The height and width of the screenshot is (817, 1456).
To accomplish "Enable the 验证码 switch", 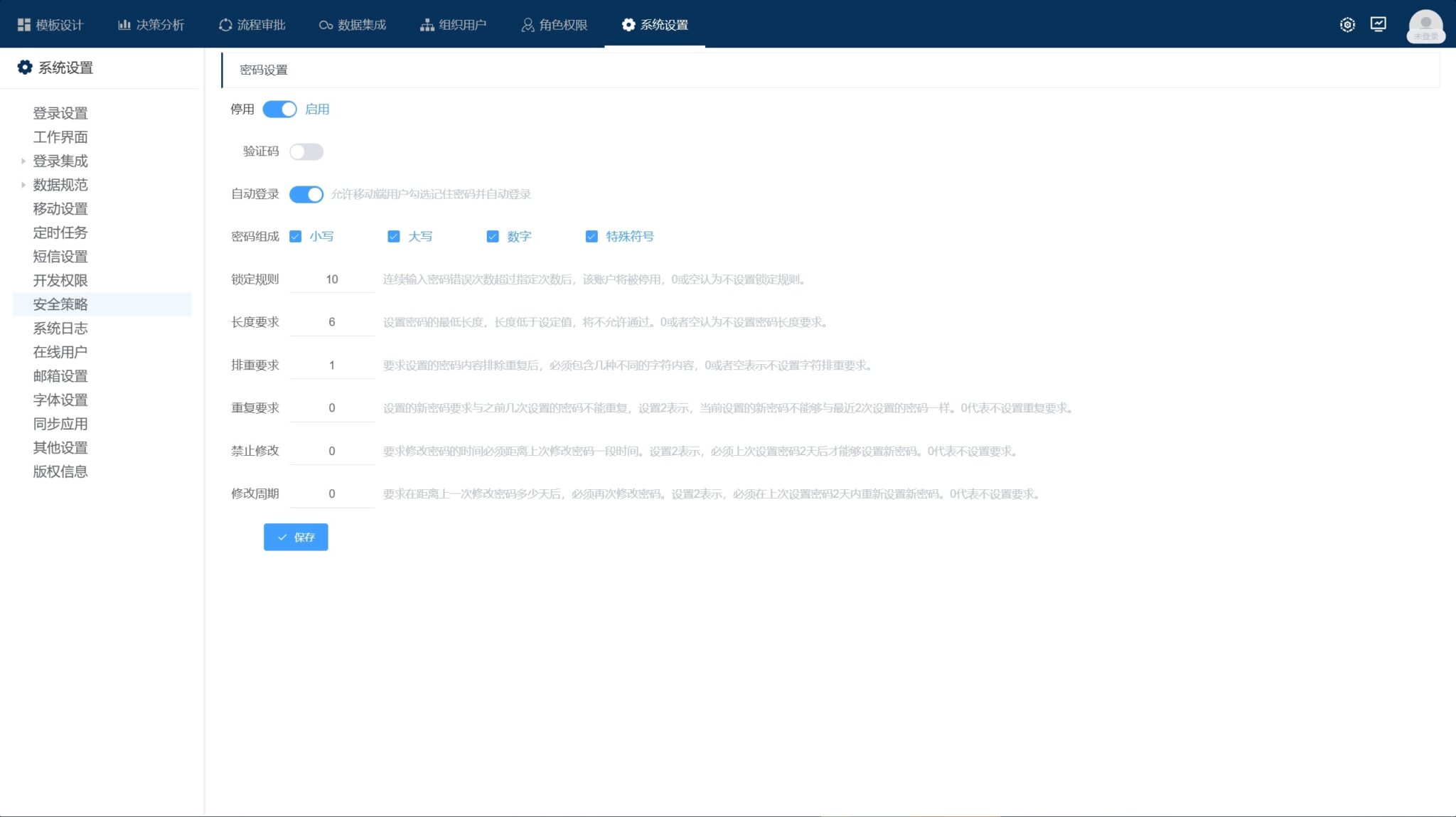I will tap(306, 151).
